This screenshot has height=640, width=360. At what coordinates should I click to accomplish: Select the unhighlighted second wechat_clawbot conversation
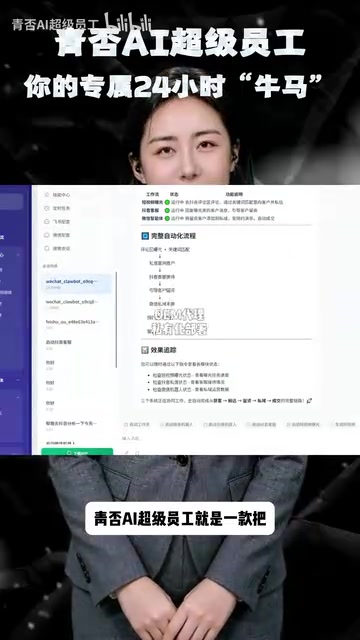(76, 304)
